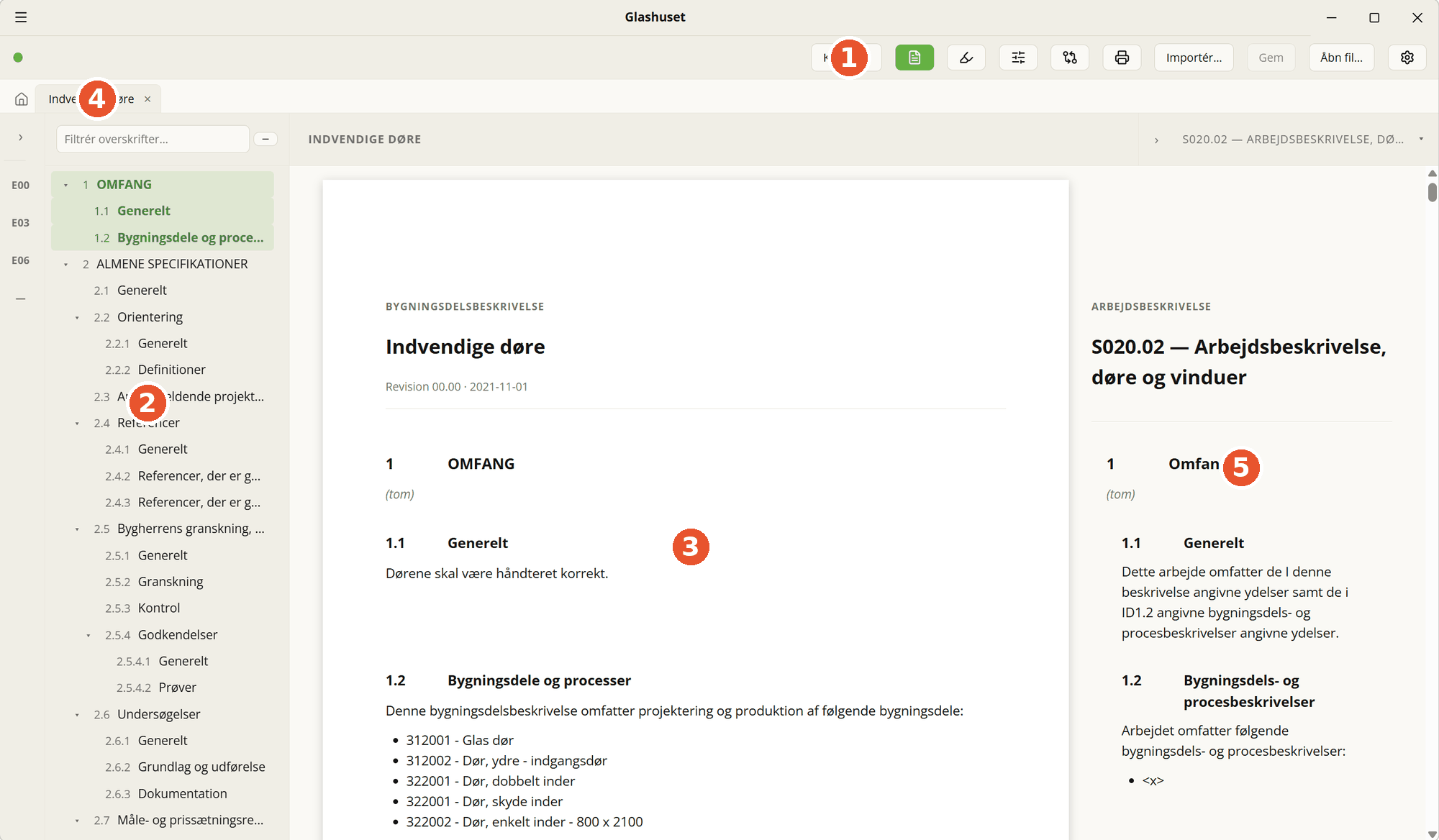Collapse the 2 ALMENE SPECIFIKATIONER arrow
This screenshot has height=840, width=1439.
pos(65,265)
